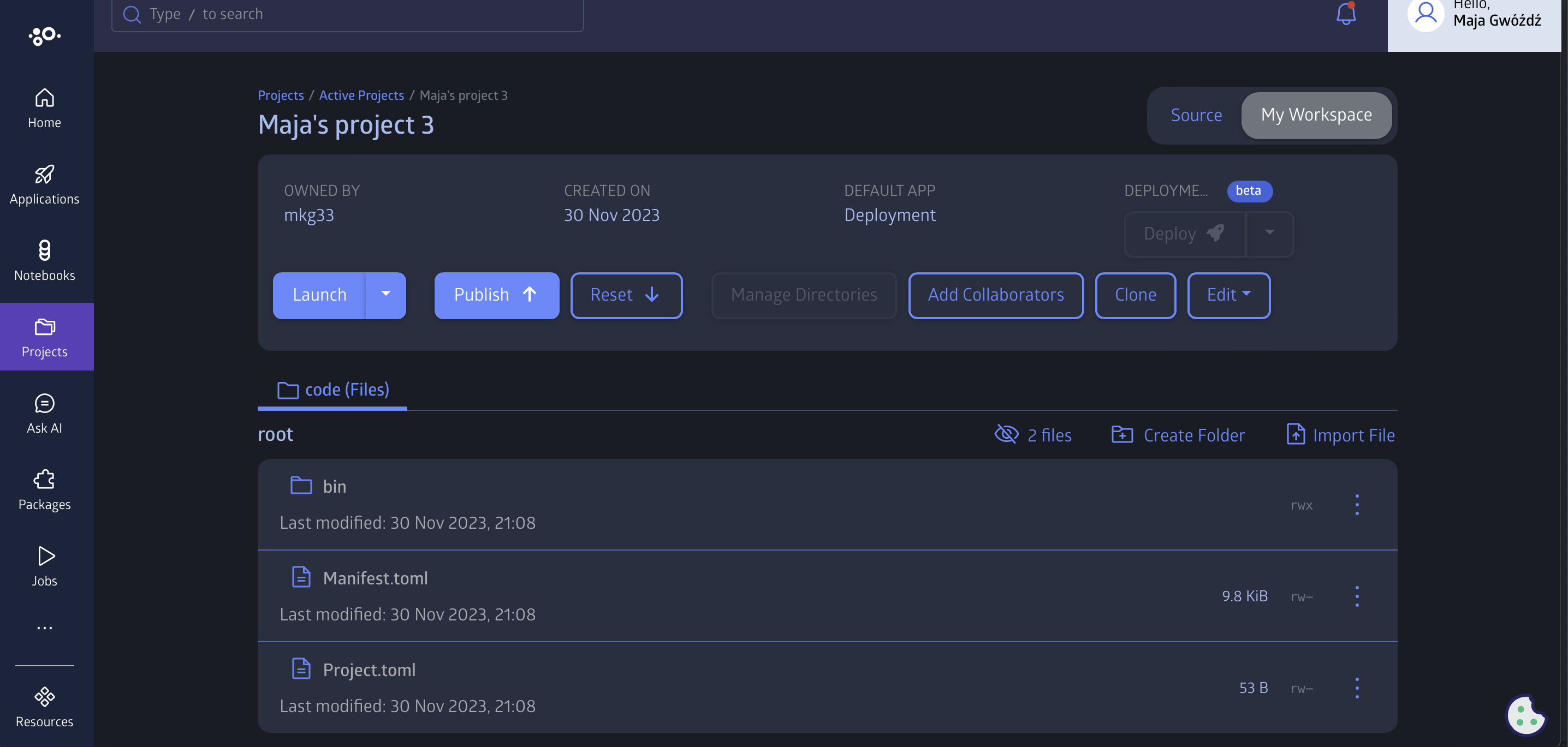Viewport: 1568px width, 747px height.
Task: Click Add Collaborators
Action: point(996,295)
